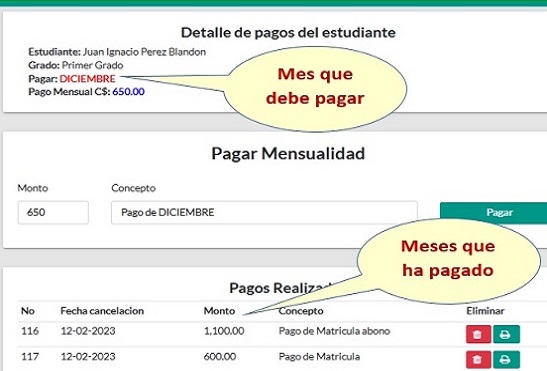The height and width of the screenshot is (371, 547).
Task: Click 'Pago de Matricula abono' concept cell
Action: point(334,331)
